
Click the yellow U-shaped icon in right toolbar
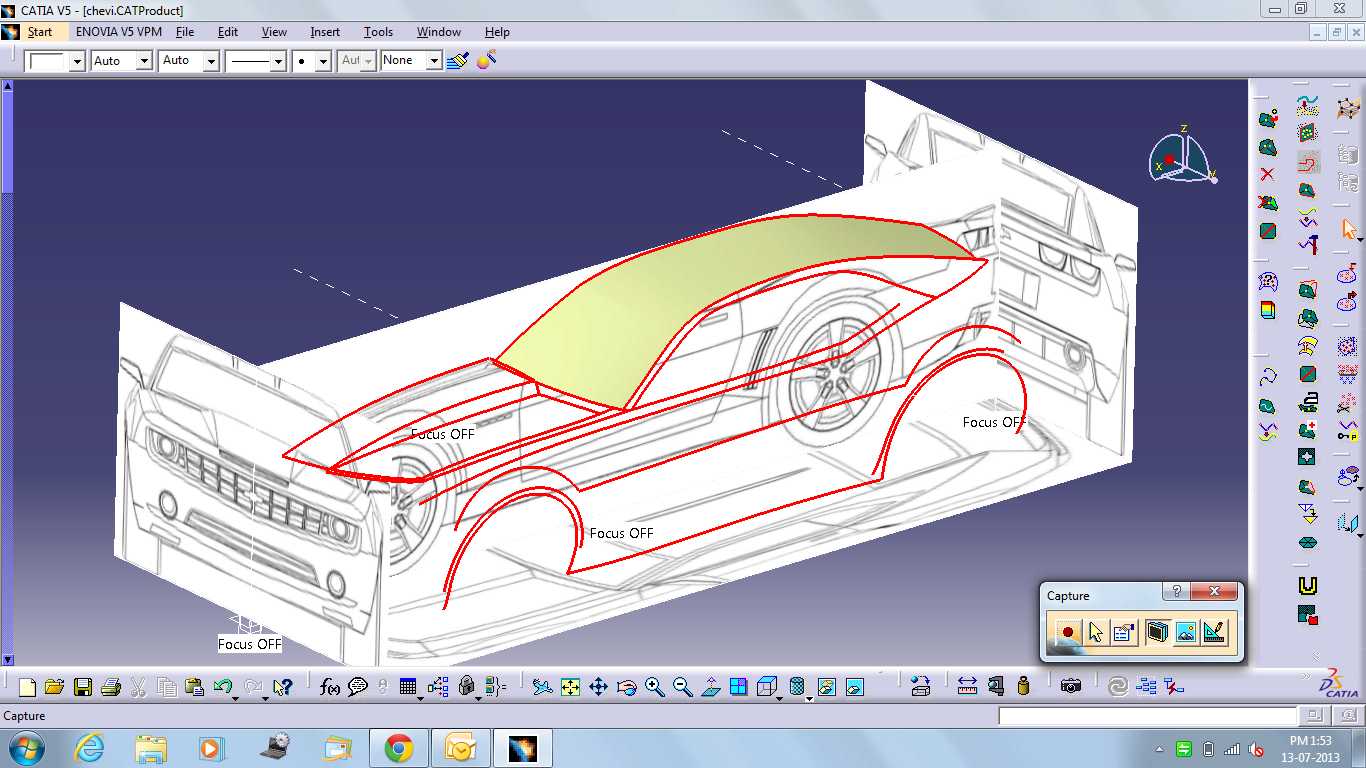1307,586
